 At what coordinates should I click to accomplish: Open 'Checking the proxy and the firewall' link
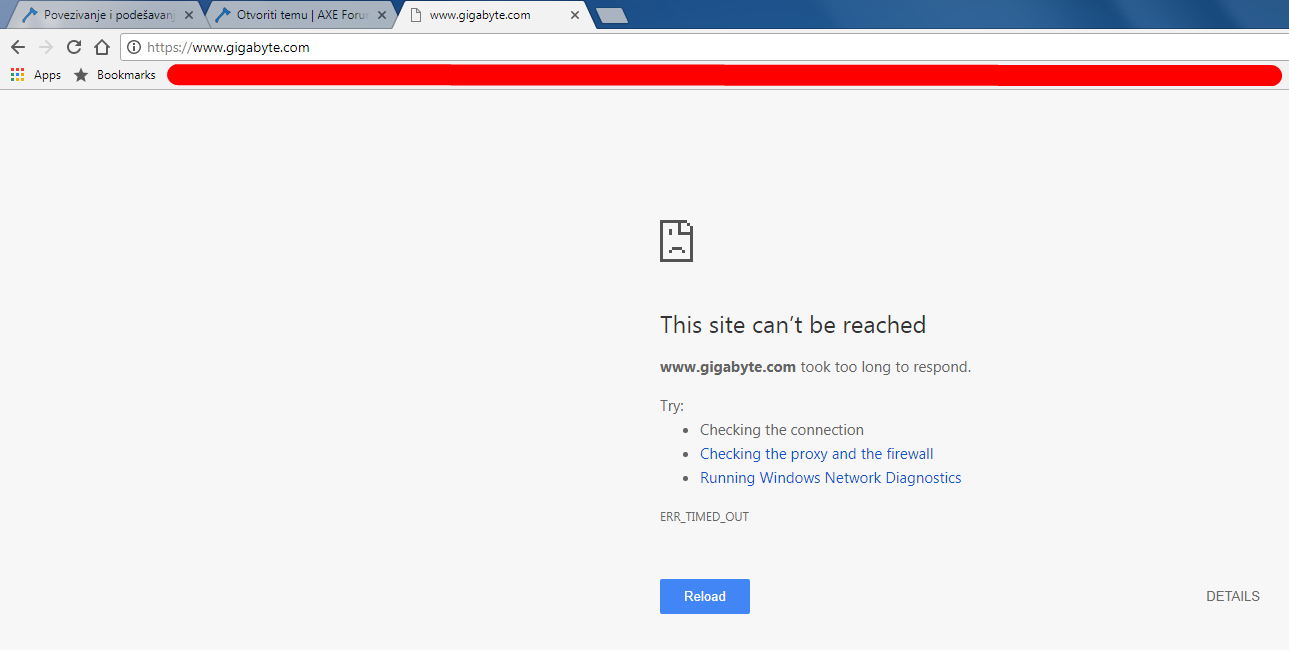(x=816, y=454)
